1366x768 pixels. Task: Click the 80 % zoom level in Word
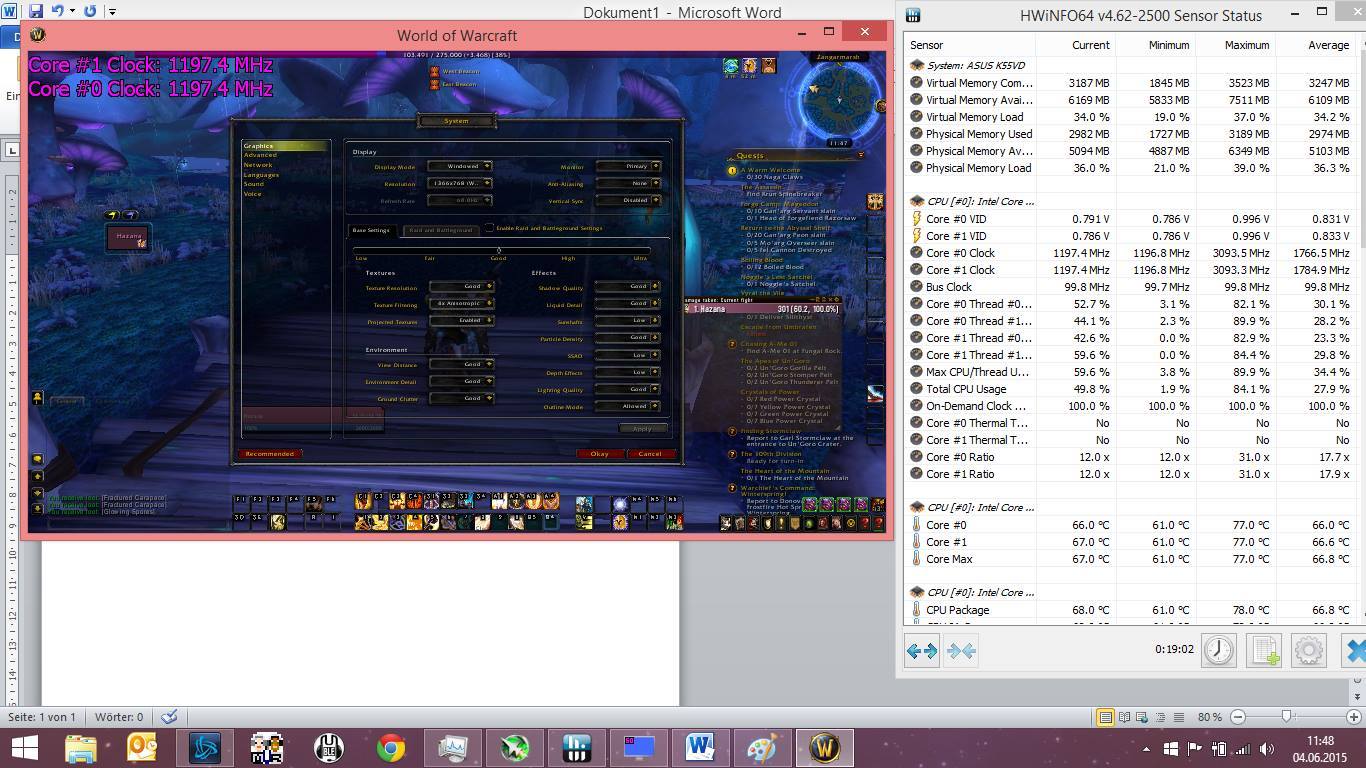pos(1210,717)
